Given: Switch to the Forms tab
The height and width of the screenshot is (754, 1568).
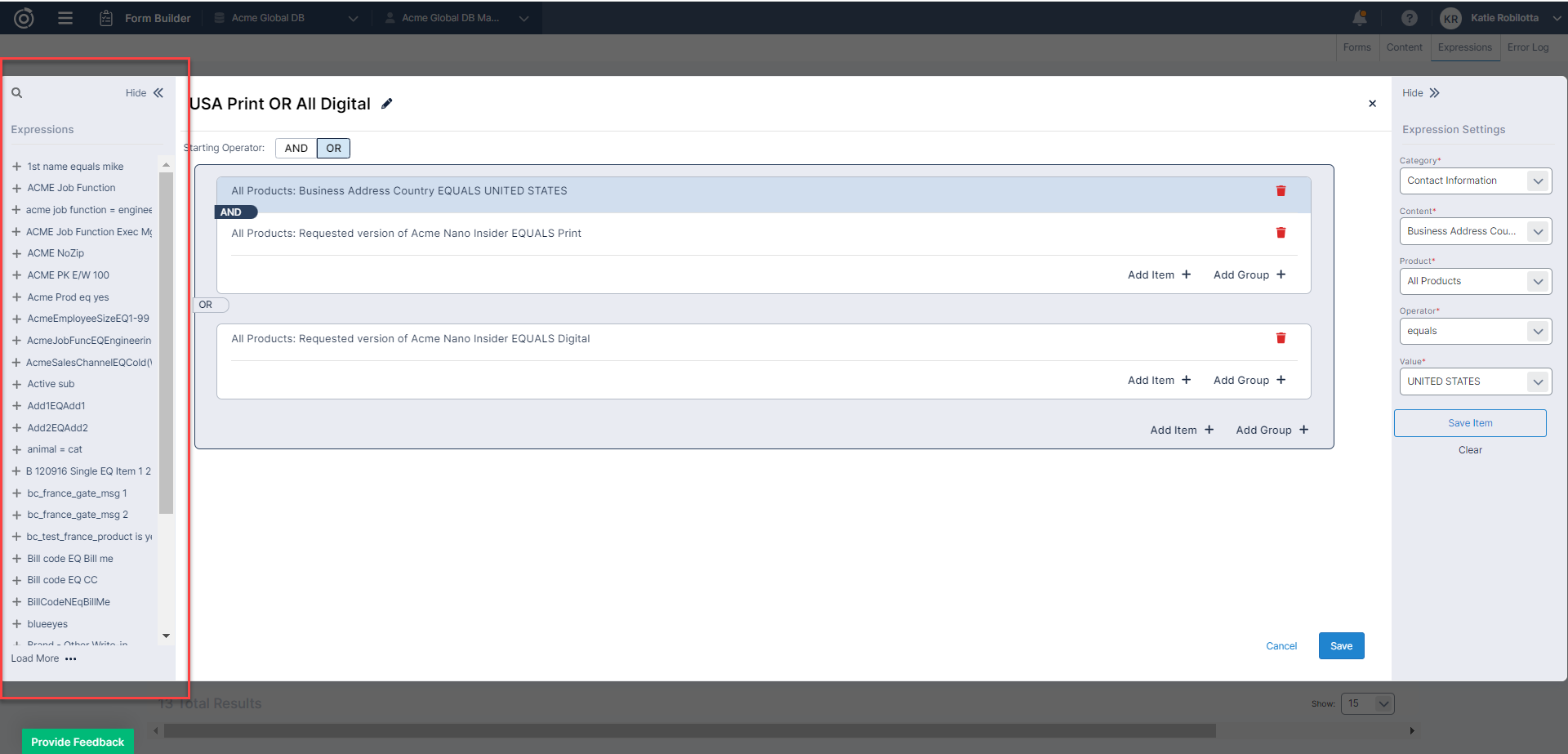Looking at the screenshot, I should click(x=1356, y=47).
